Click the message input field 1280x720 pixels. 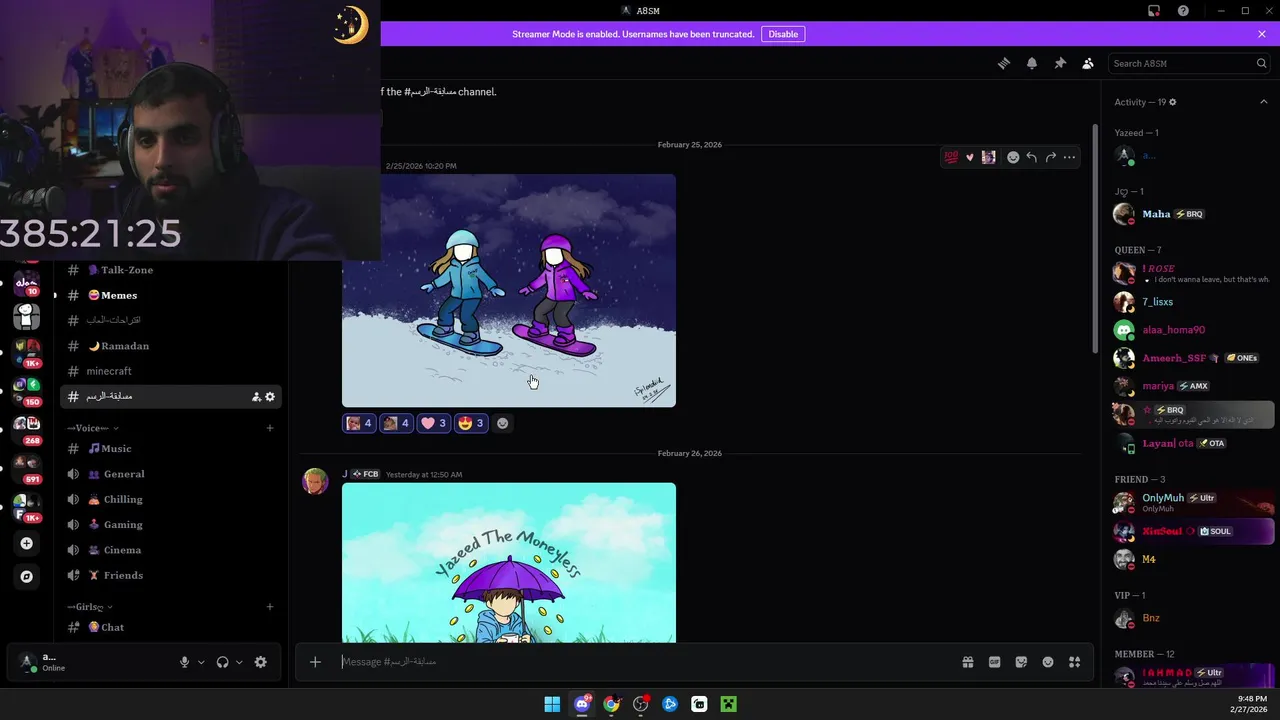pos(640,662)
